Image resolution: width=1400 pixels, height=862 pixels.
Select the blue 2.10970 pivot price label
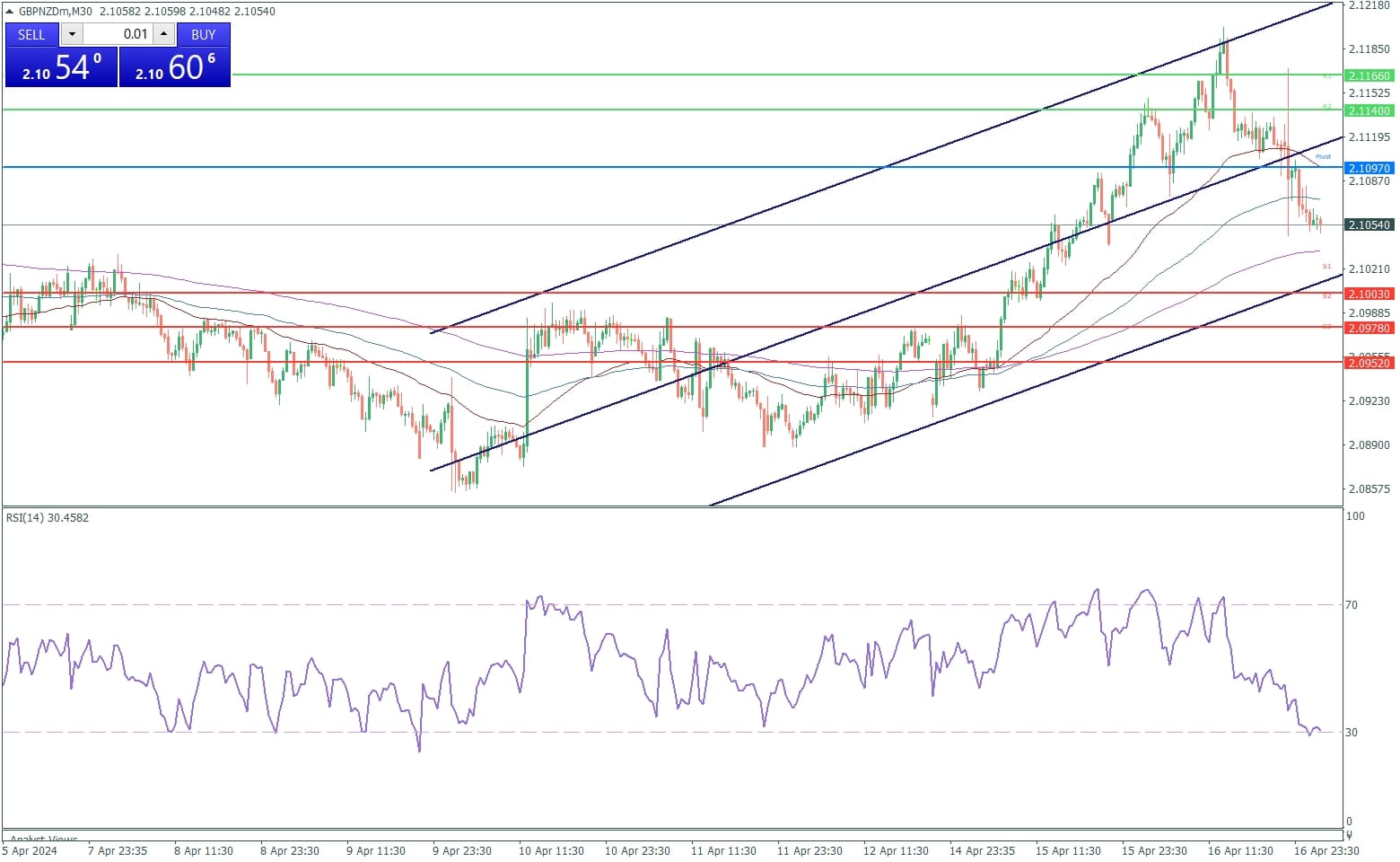pos(1369,169)
